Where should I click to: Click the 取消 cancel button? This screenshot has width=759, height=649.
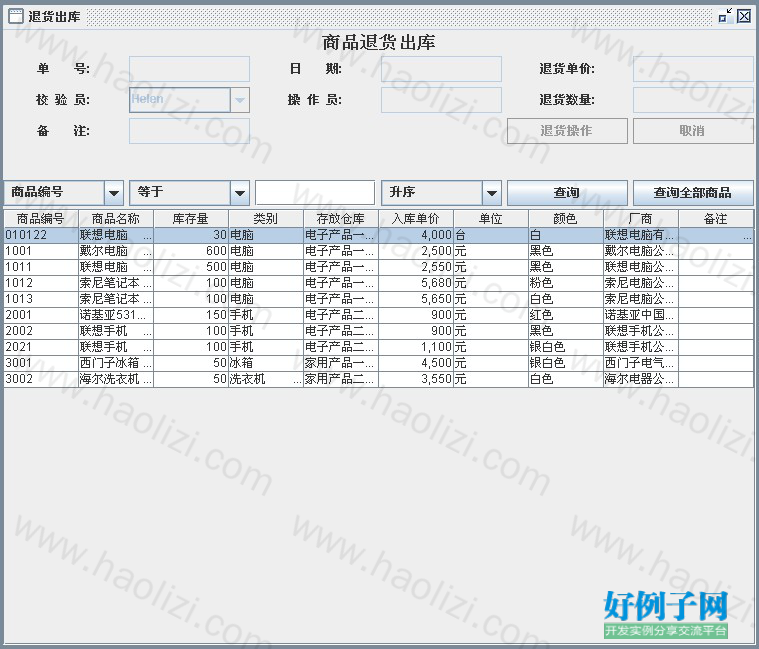tap(693, 131)
